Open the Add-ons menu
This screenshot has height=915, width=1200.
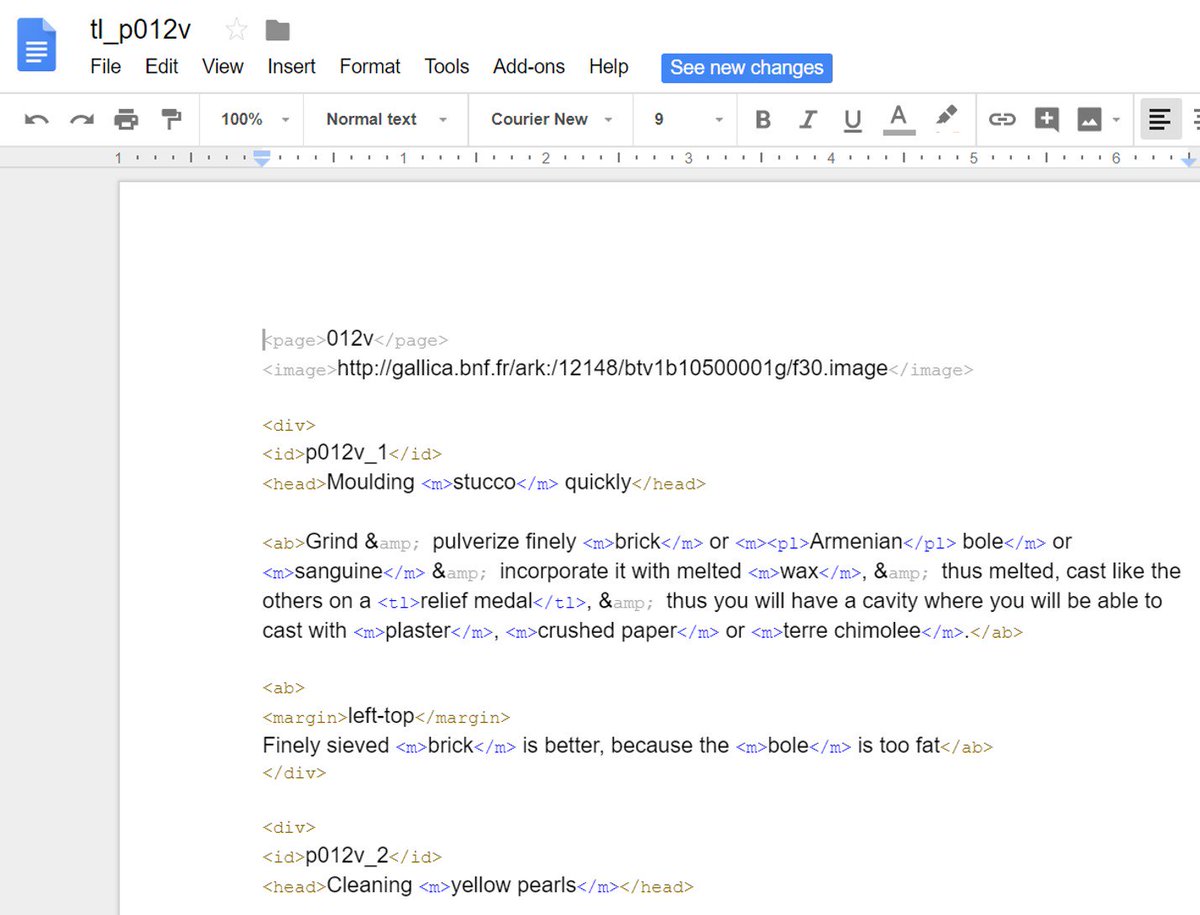pos(529,67)
